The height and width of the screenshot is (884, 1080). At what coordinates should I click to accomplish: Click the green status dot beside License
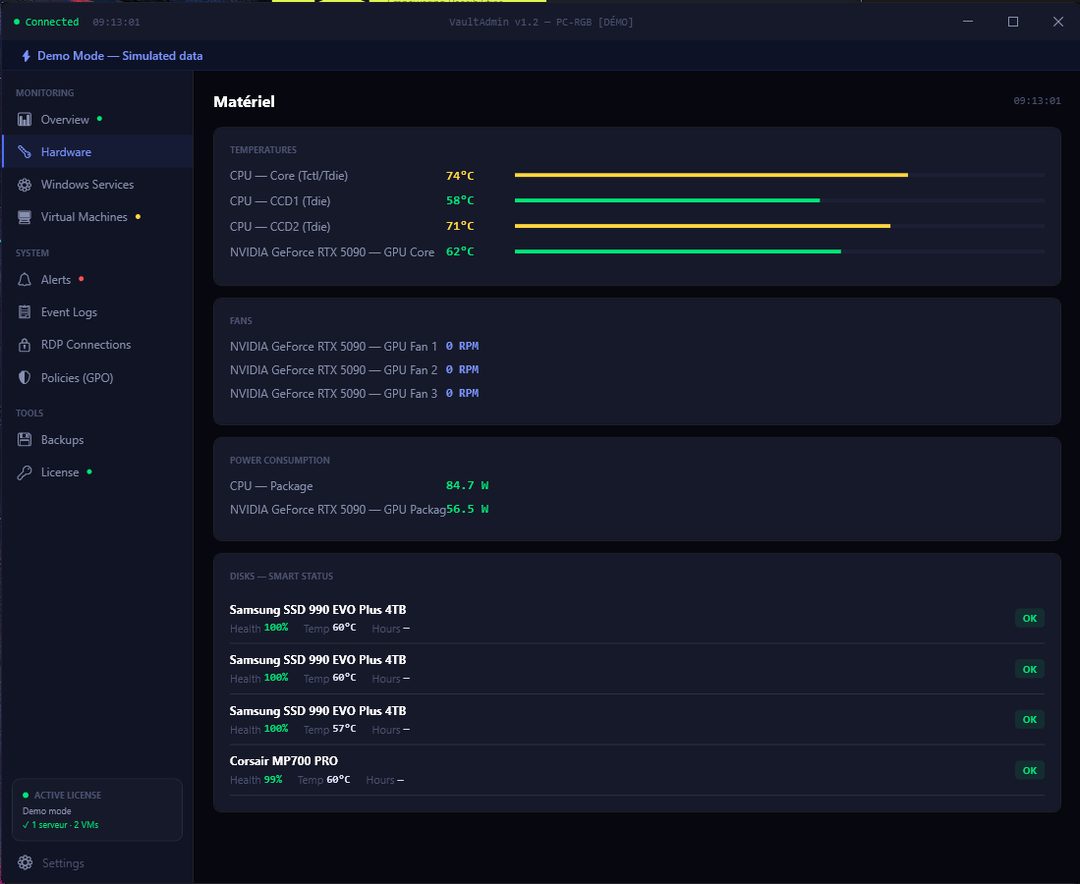pyautogui.click(x=90, y=472)
